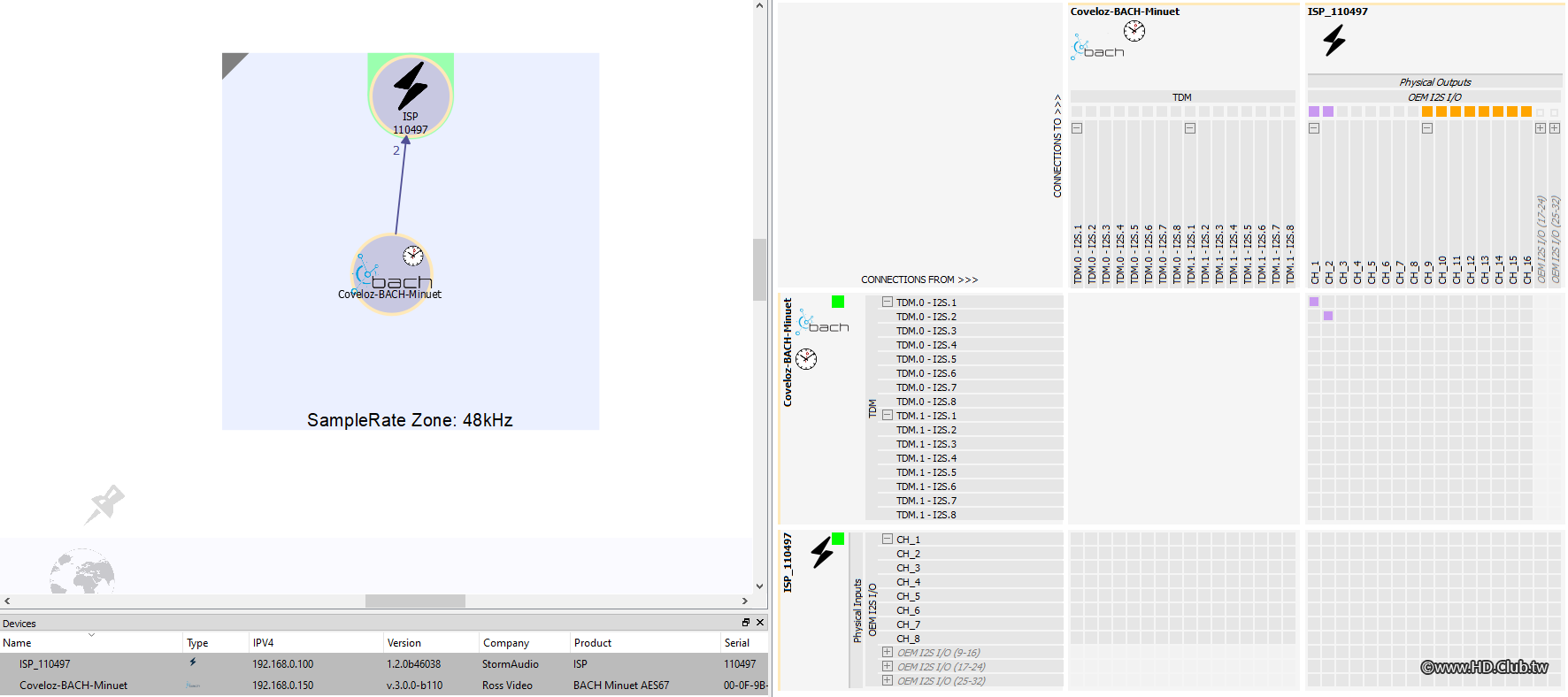Toggle connected crosspoint TDM.0 - I2S.2 to CH_2
Screen dimensions: 1568x697
coord(1328,316)
